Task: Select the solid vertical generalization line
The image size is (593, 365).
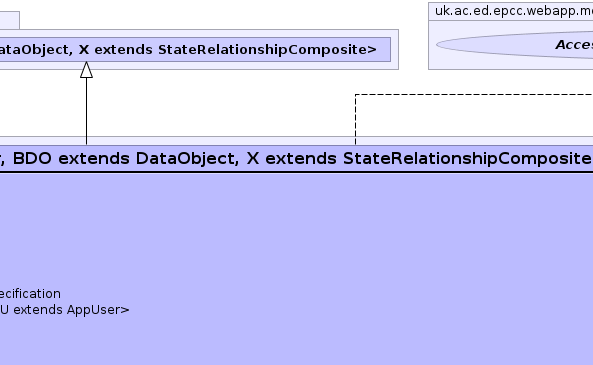Action: point(86,111)
